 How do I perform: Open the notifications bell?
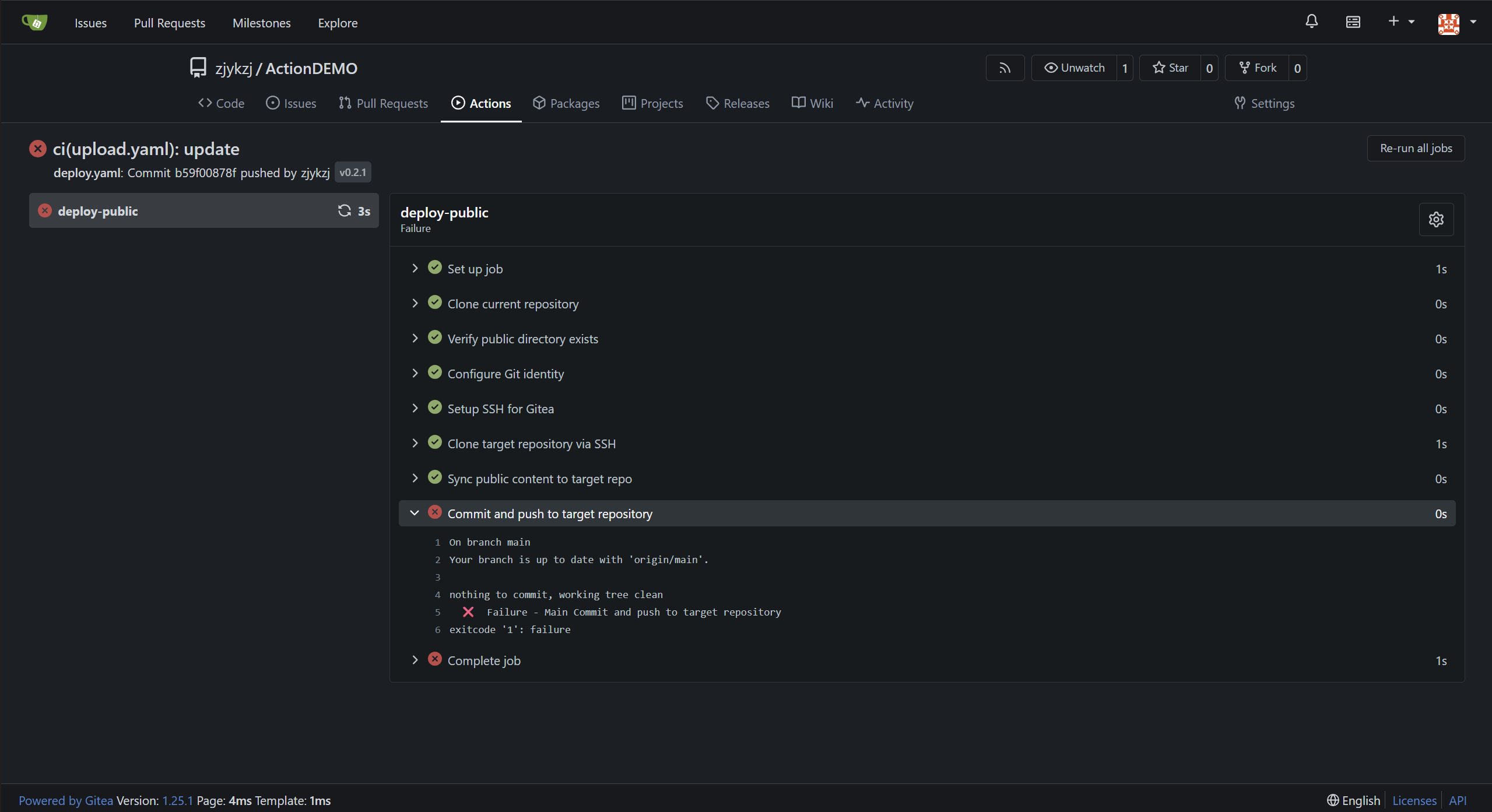click(x=1311, y=22)
